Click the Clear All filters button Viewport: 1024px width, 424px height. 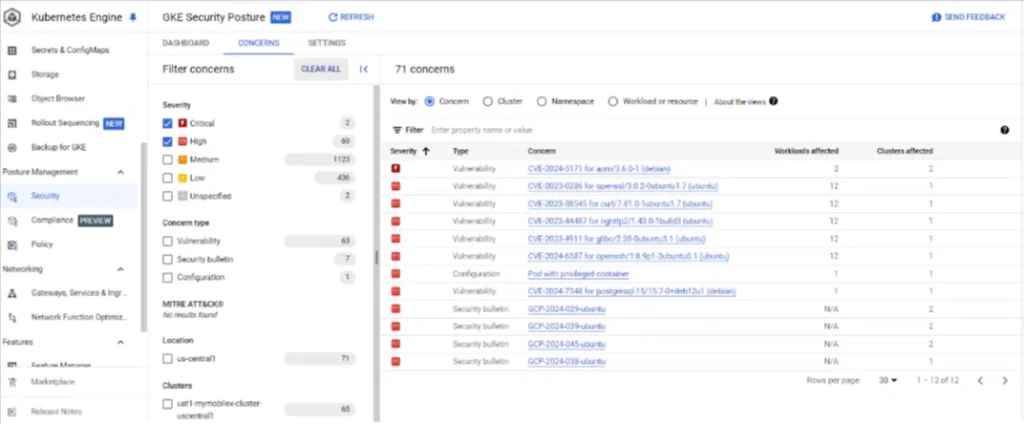click(321, 69)
